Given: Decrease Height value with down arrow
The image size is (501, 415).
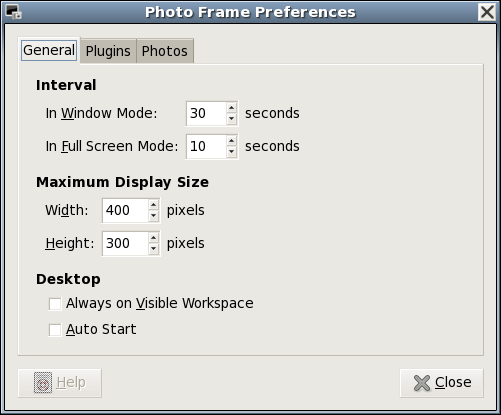Looking at the screenshot, I should click(x=153, y=249).
